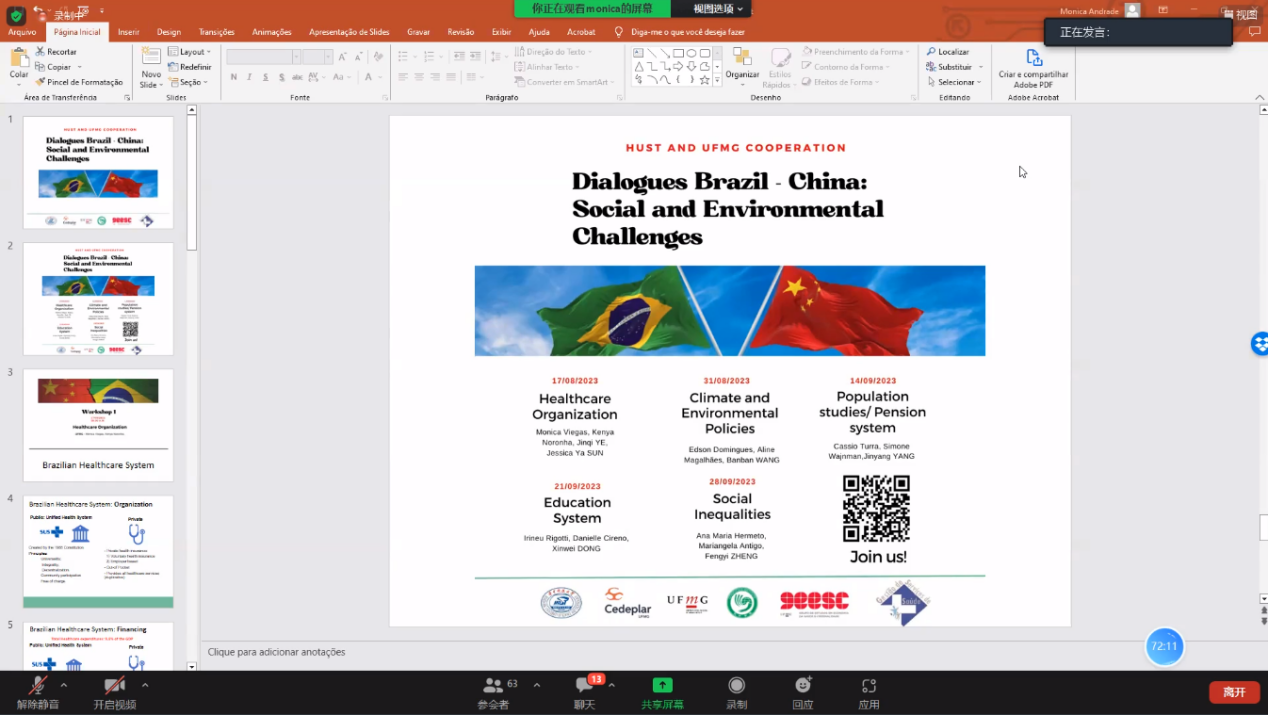The image size is (1268, 715).
Task: Click the Record icon in meeting toolbar
Action: pos(737,686)
